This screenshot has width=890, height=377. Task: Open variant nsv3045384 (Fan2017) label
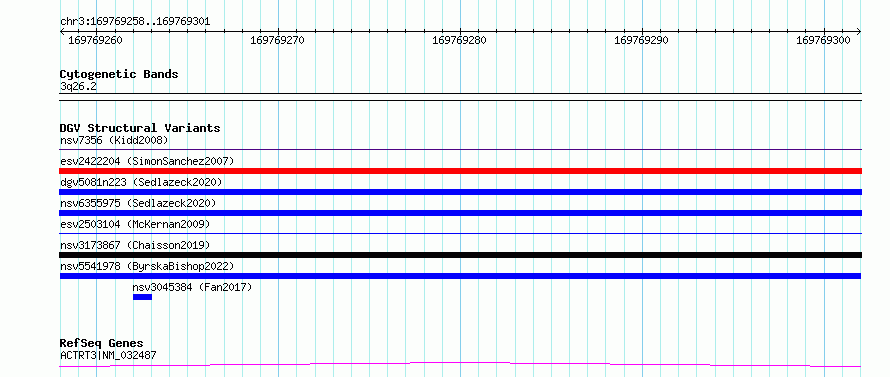pyautogui.click(x=192, y=287)
